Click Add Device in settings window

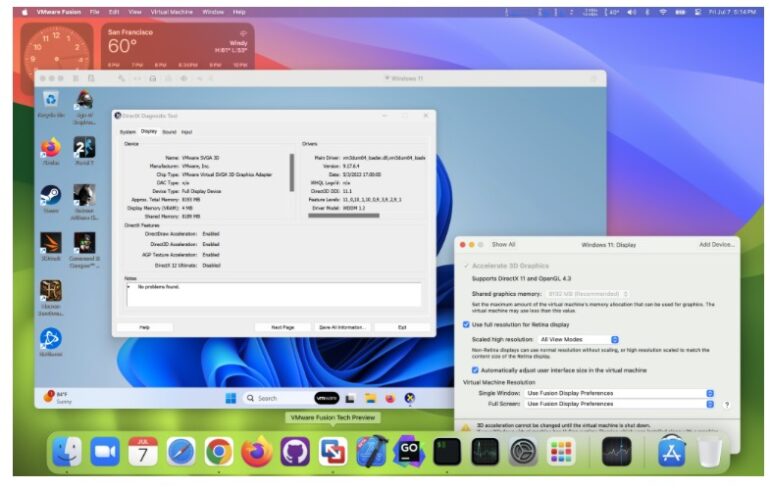(x=716, y=244)
